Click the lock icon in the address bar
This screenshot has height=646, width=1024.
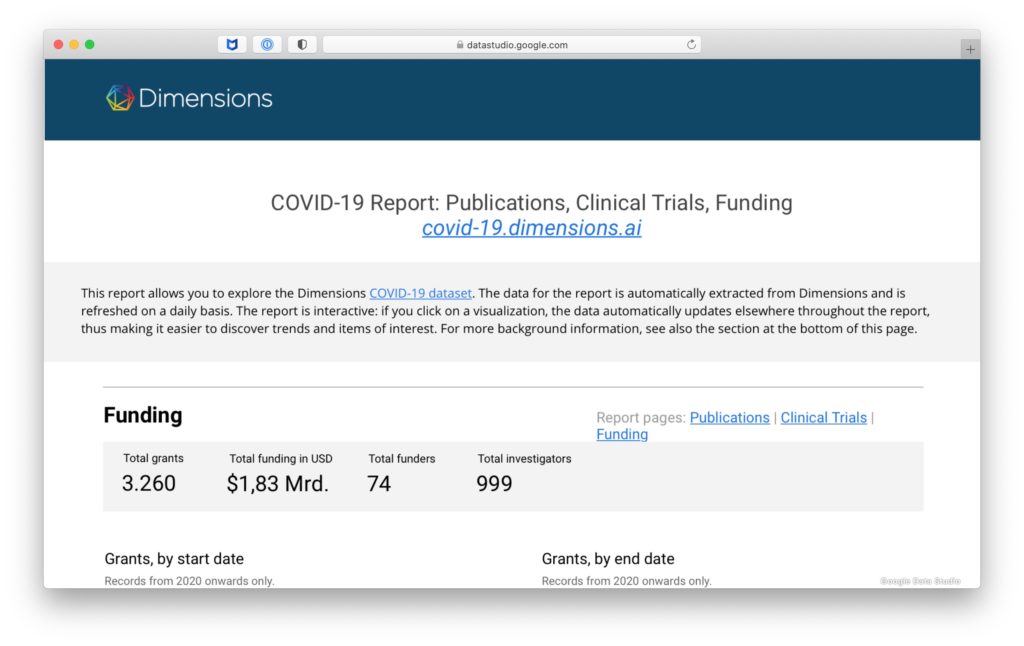pos(460,45)
